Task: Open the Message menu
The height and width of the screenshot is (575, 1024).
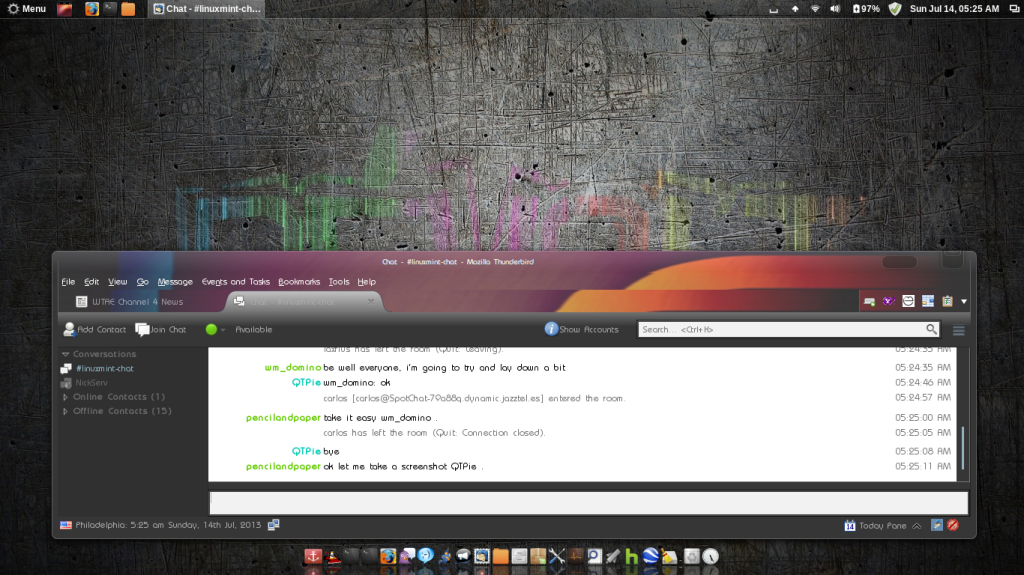Action: pos(175,282)
